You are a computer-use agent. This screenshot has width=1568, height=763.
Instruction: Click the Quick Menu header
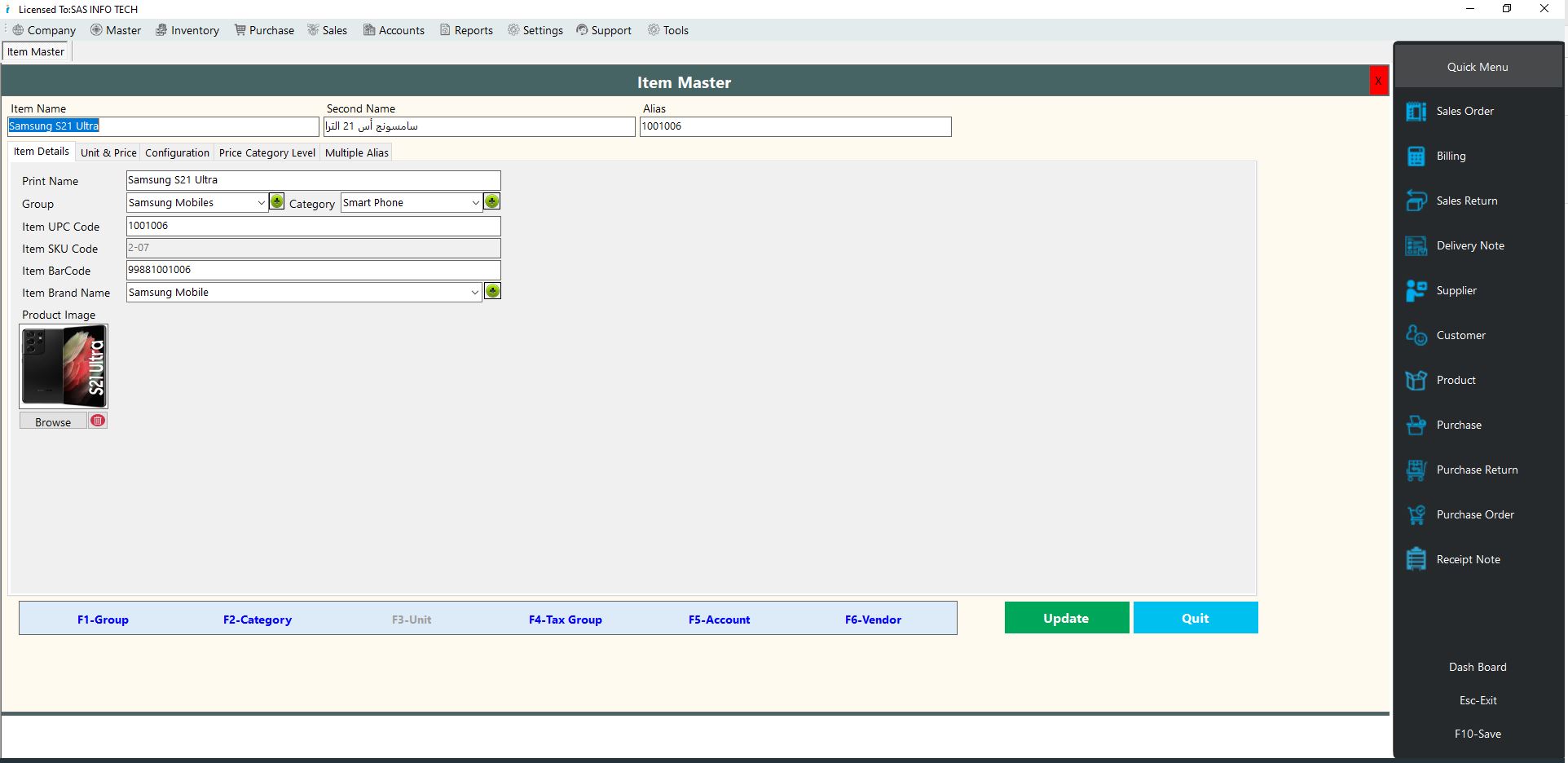point(1478,67)
